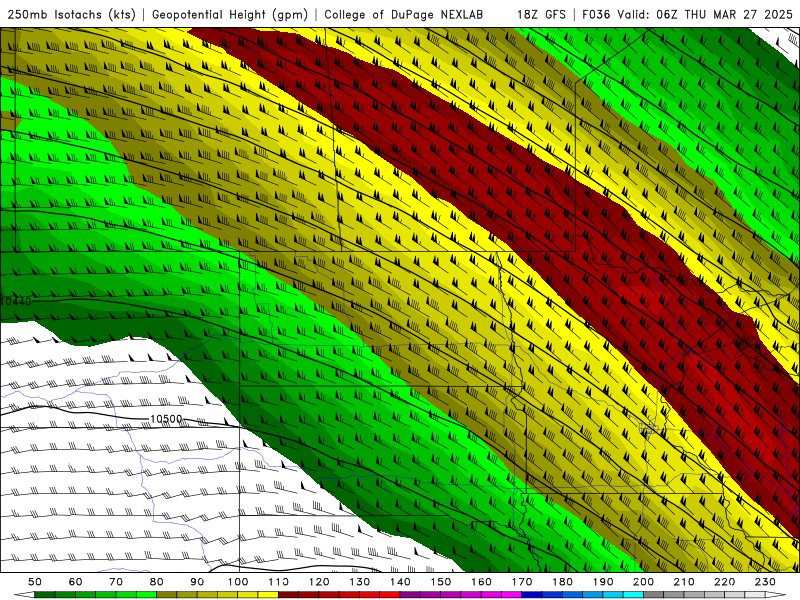The height and width of the screenshot is (600, 800).
Task: Click the 10440 height contour label
Action: coord(15,302)
